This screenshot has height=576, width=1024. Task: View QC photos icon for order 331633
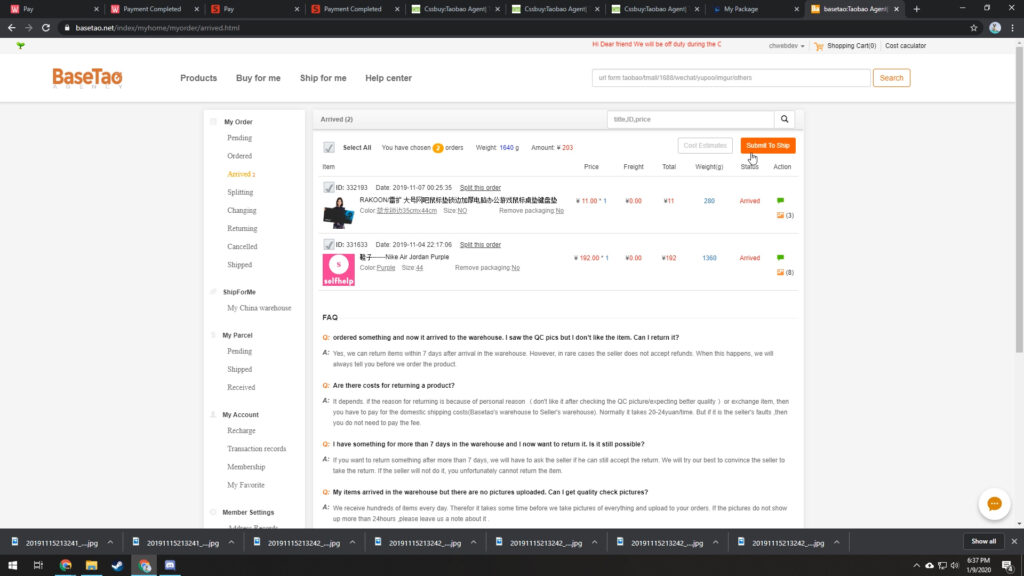click(x=780, y=272)
